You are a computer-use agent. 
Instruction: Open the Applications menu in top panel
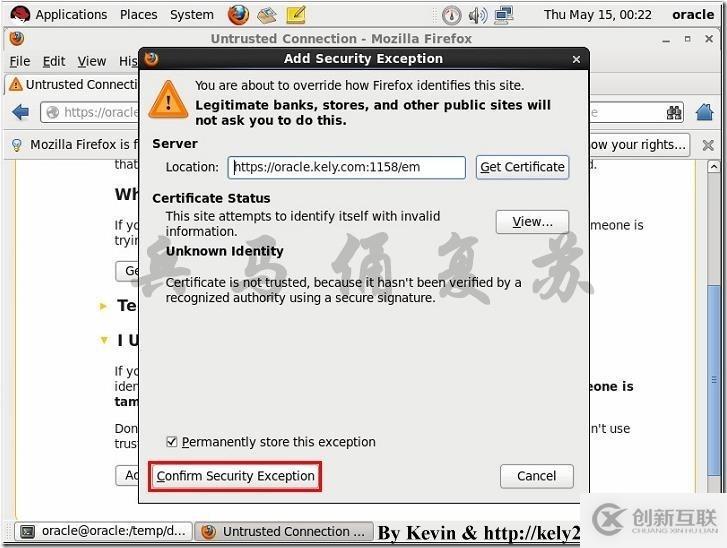coord(71,15)
